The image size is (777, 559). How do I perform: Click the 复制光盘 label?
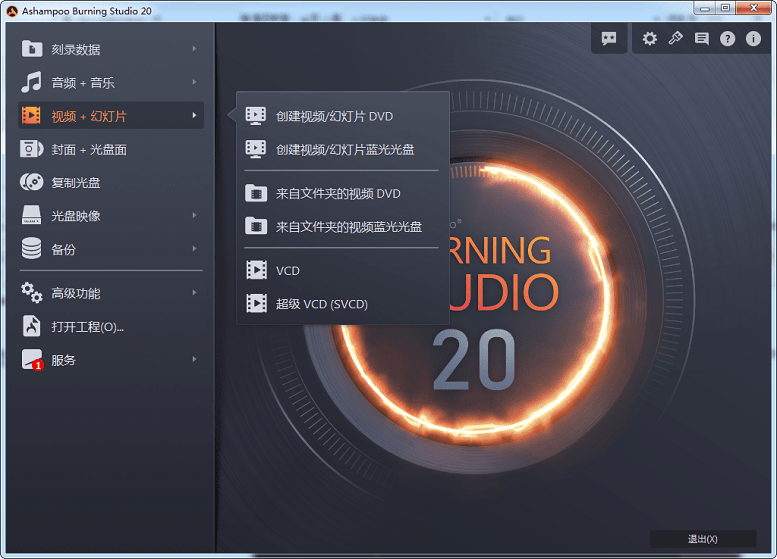click(76, 183)
